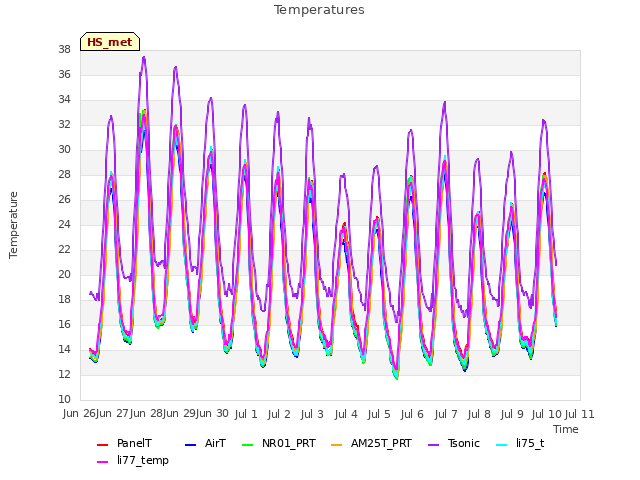The width and height of the screenshot is (640, 480).
Task: Click the 28 y-axis tick label
Action: point(64,175)
